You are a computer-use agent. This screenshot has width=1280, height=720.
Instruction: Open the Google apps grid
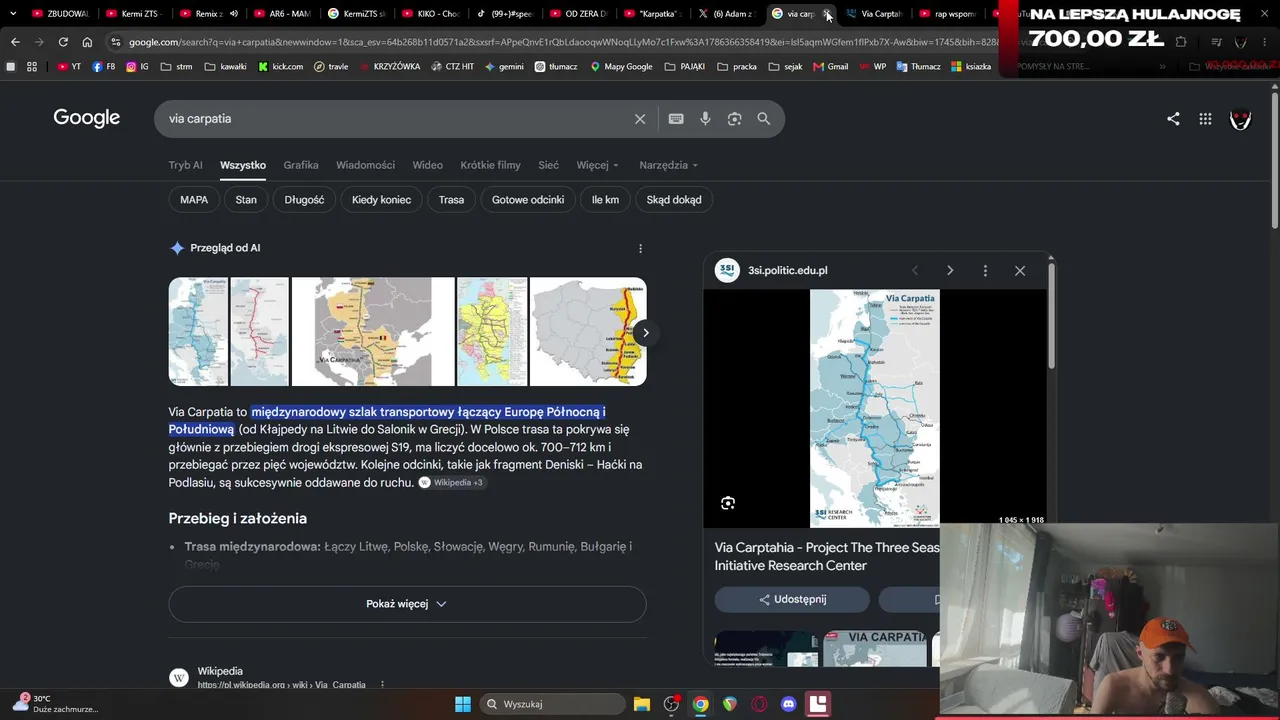[x=1205, y=119]
